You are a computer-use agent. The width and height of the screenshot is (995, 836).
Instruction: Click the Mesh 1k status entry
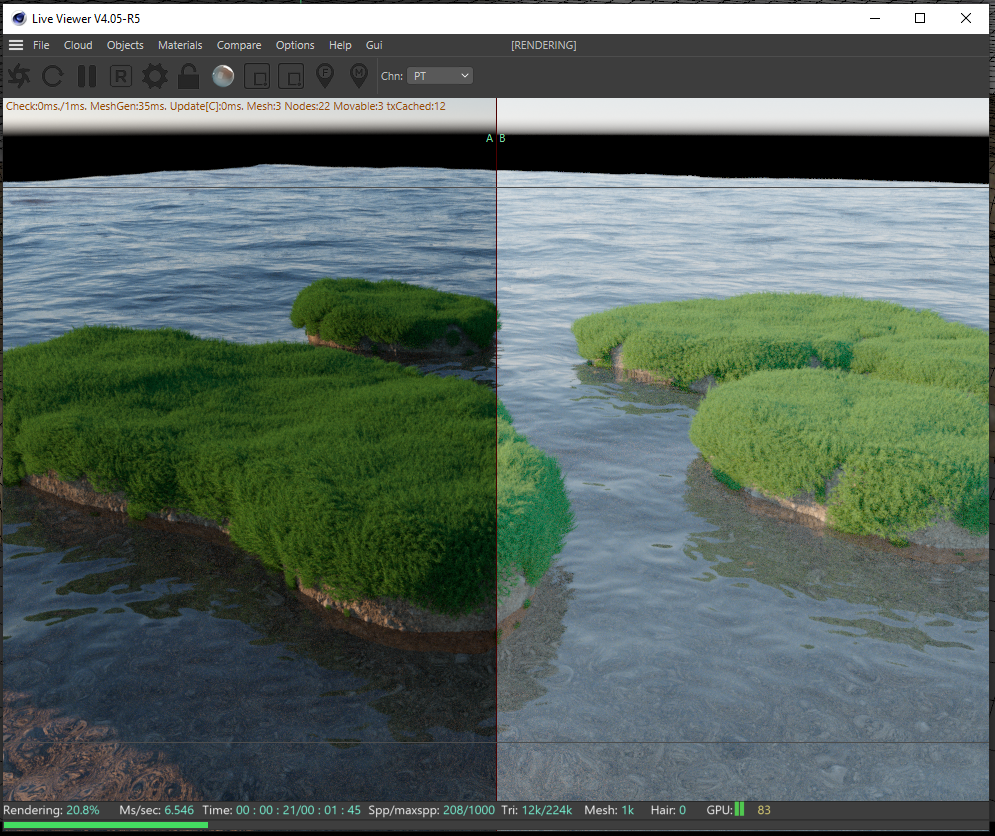tap(609, 810)
